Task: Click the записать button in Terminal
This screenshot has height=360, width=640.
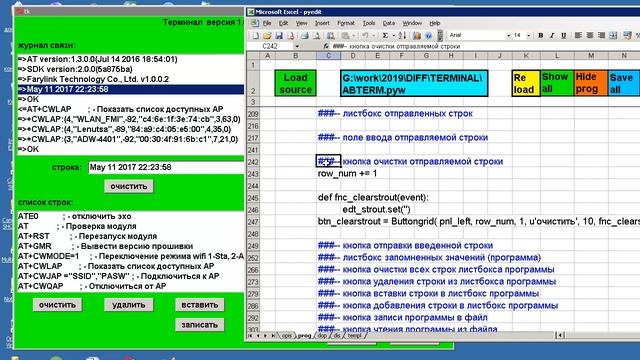Action: click(200, 324)
